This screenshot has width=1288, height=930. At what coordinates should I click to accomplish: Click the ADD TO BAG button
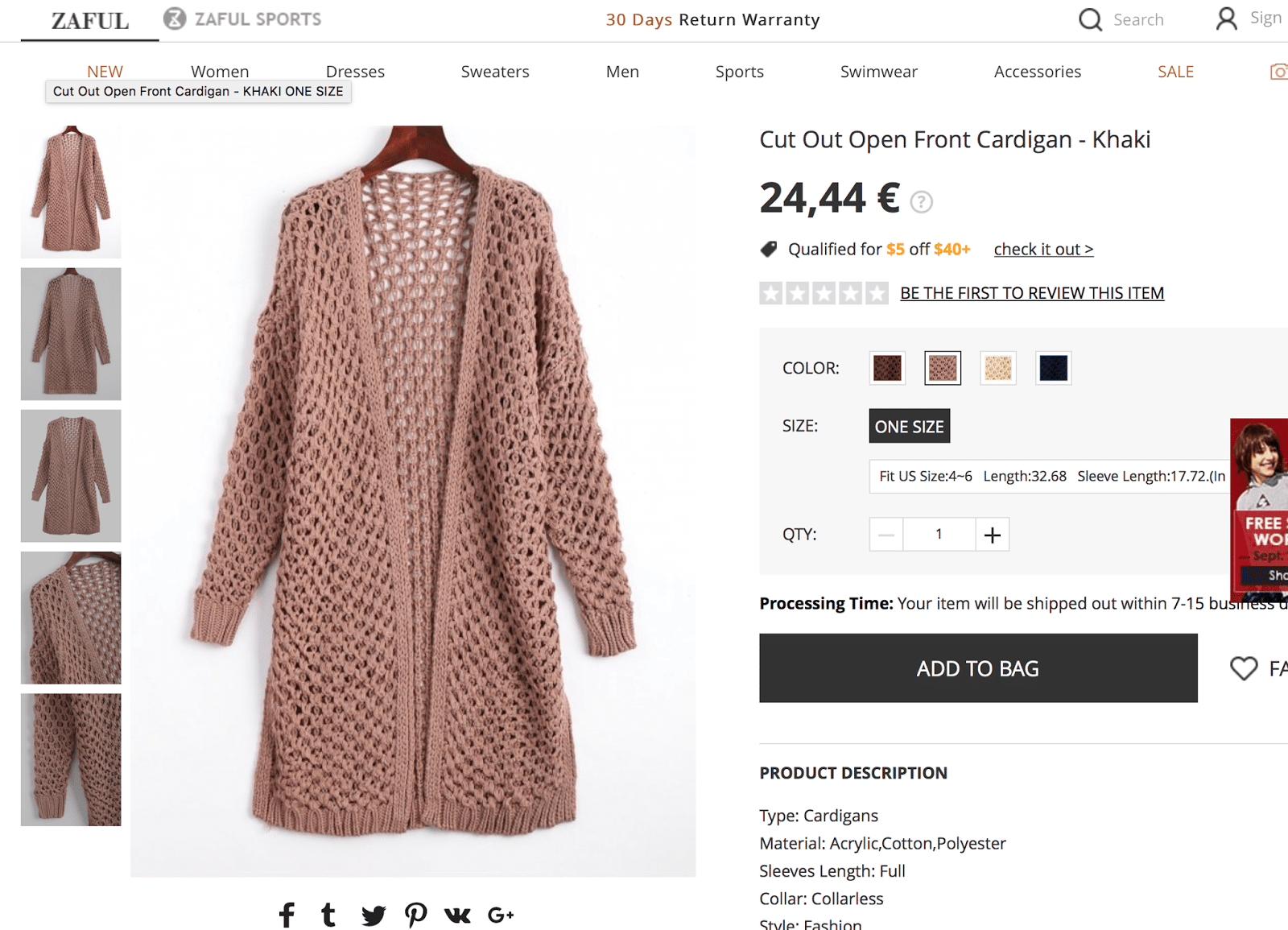click(x=977, y=668)
